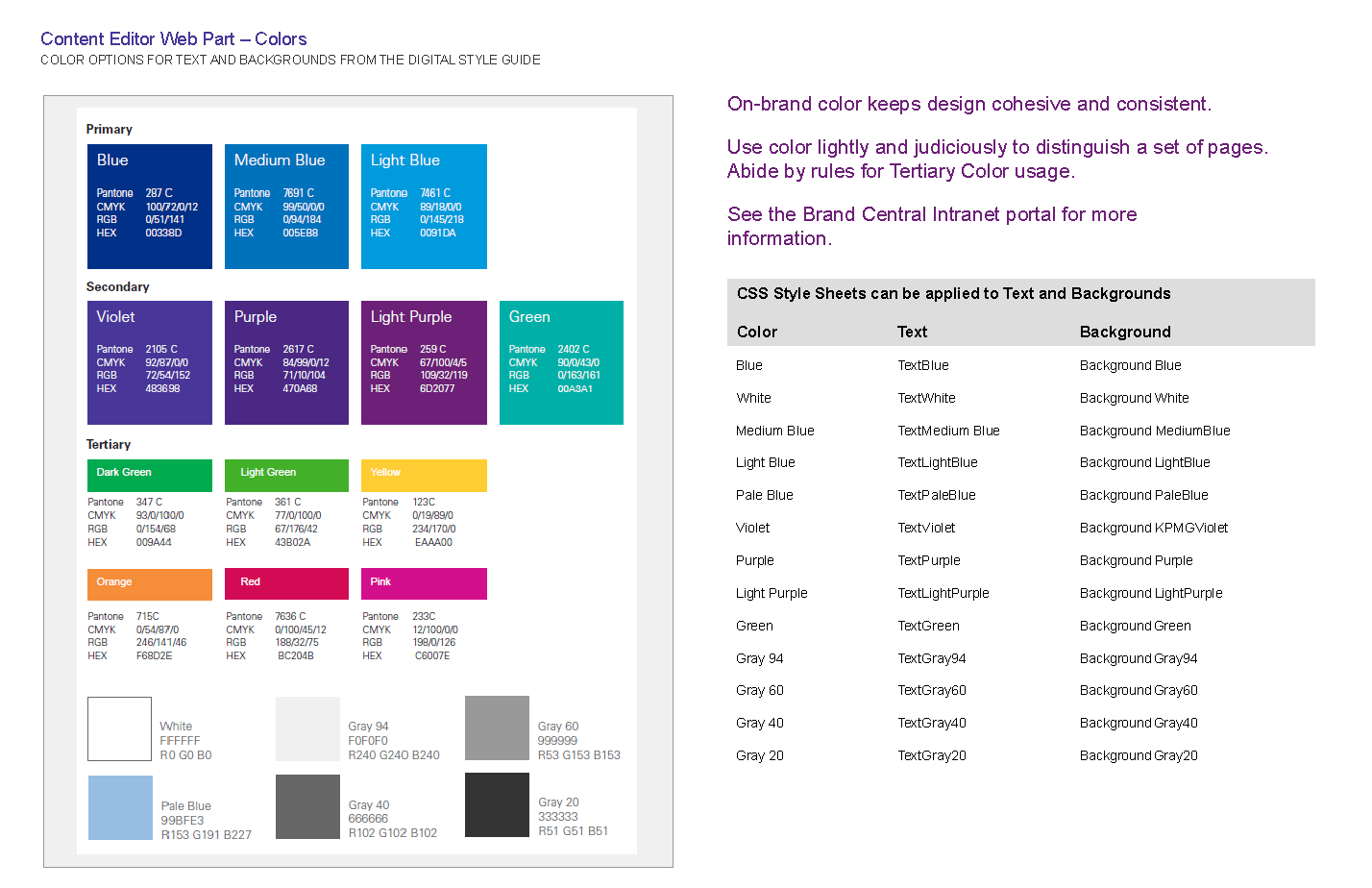The height and width of the screenshot is (888, 1372).
Task: Click the Pale Blue hex code '99BFE3'
Action: click(x=183, y=821)
